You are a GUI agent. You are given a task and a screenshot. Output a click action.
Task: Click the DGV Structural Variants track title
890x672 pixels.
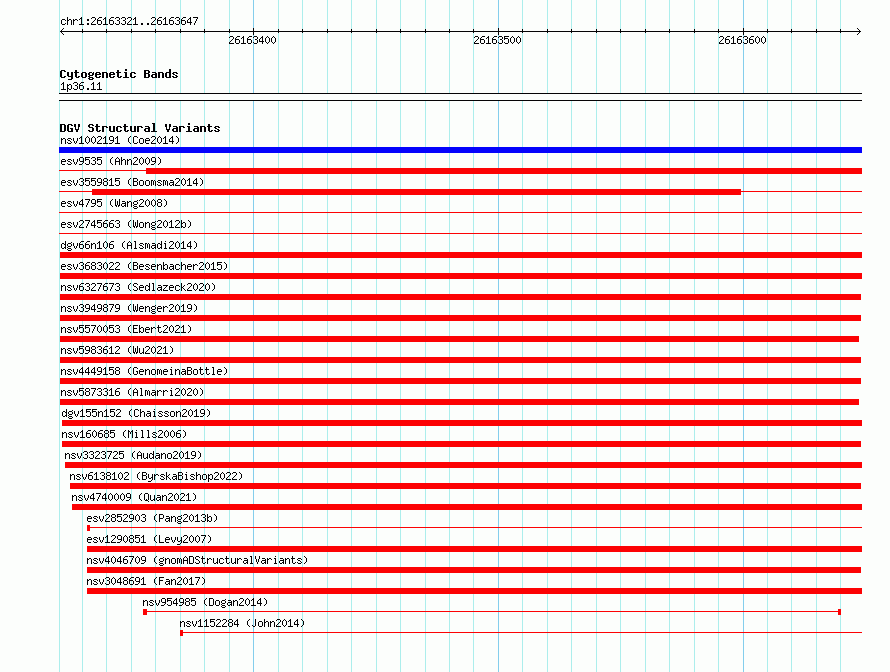pos(140,128)
